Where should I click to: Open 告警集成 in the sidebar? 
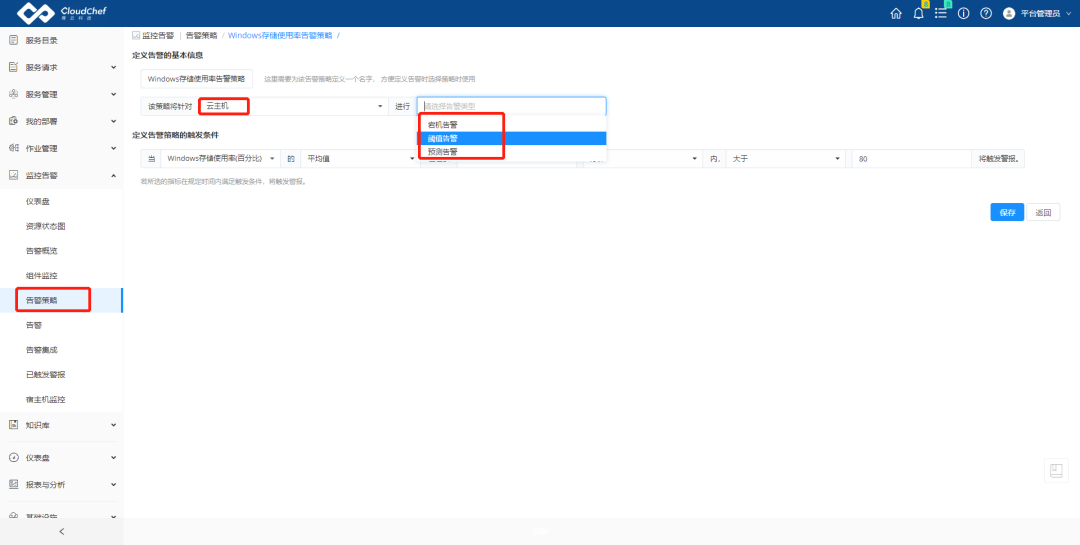(x=41, y=350)
